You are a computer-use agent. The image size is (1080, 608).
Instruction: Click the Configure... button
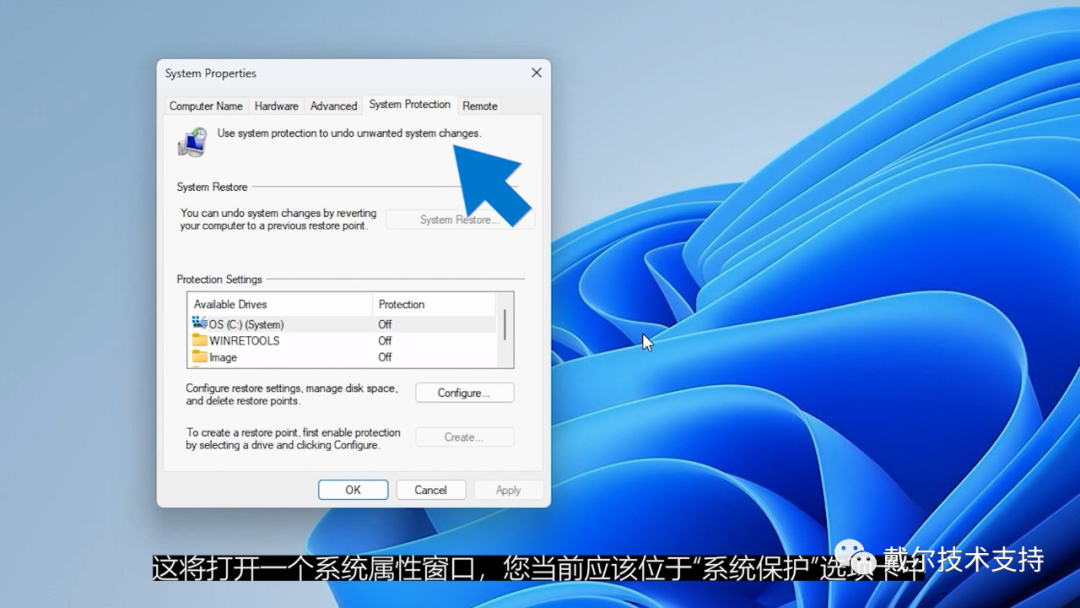[464, 393]
